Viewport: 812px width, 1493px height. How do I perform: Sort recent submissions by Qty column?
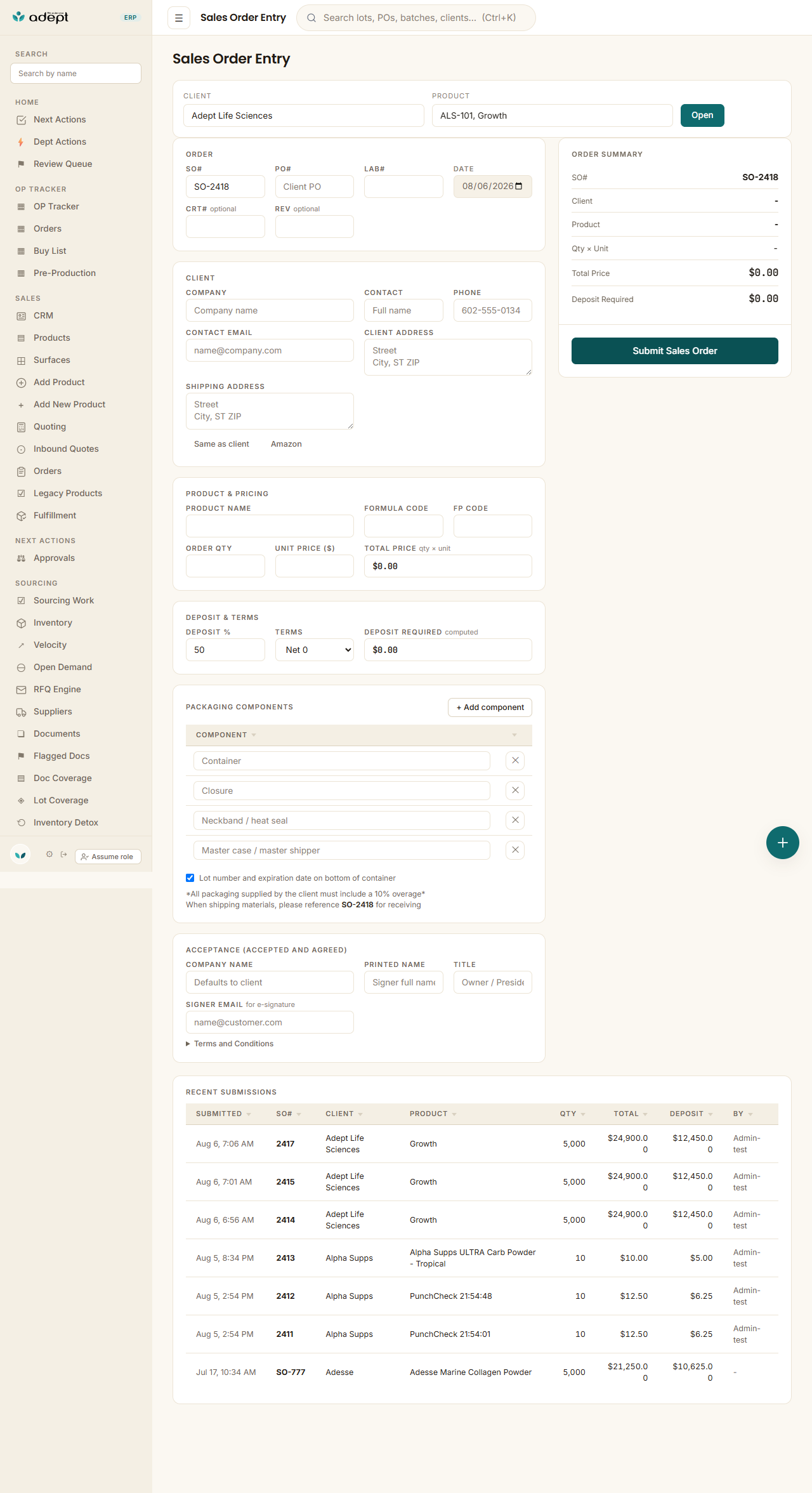click(x=572, y=1114)
